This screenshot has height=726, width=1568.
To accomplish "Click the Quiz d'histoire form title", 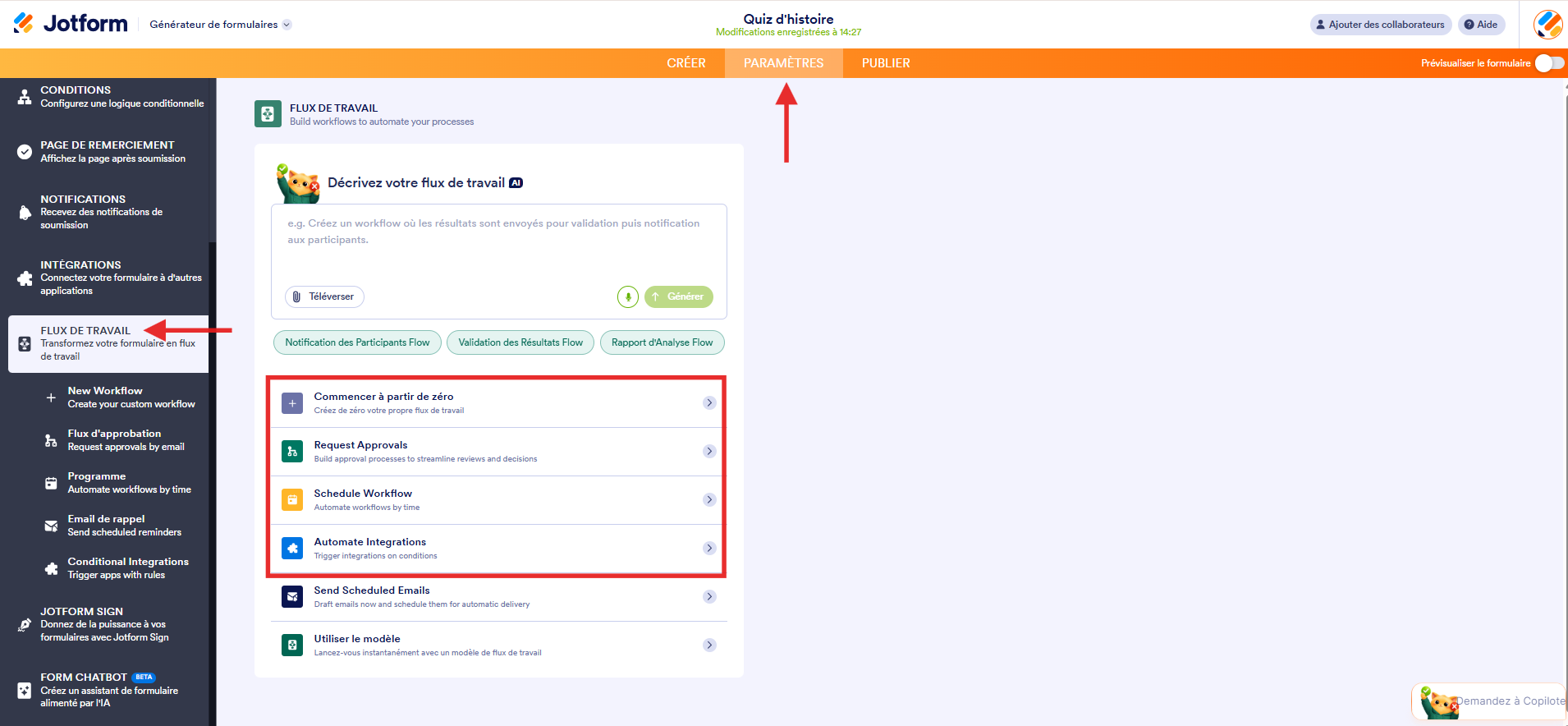I will click(788, 19).
